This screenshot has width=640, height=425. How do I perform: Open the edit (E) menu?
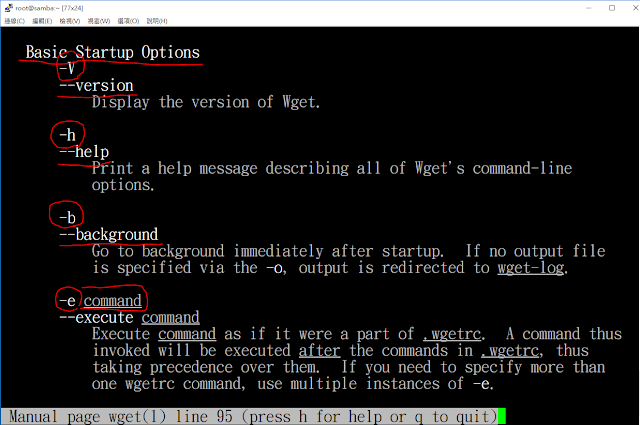(42, 21)
